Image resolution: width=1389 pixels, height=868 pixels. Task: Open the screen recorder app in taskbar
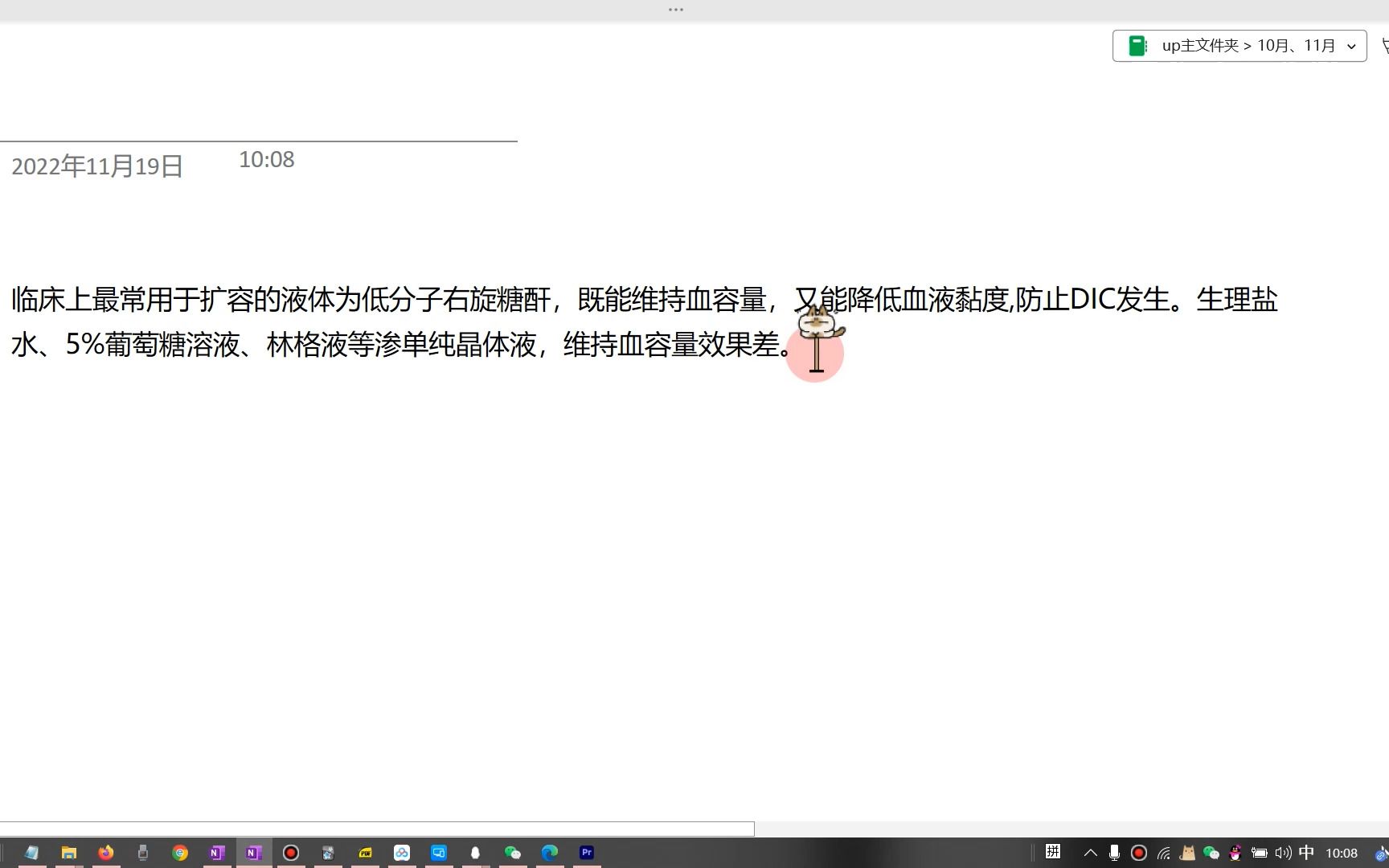tap(291, 853)
